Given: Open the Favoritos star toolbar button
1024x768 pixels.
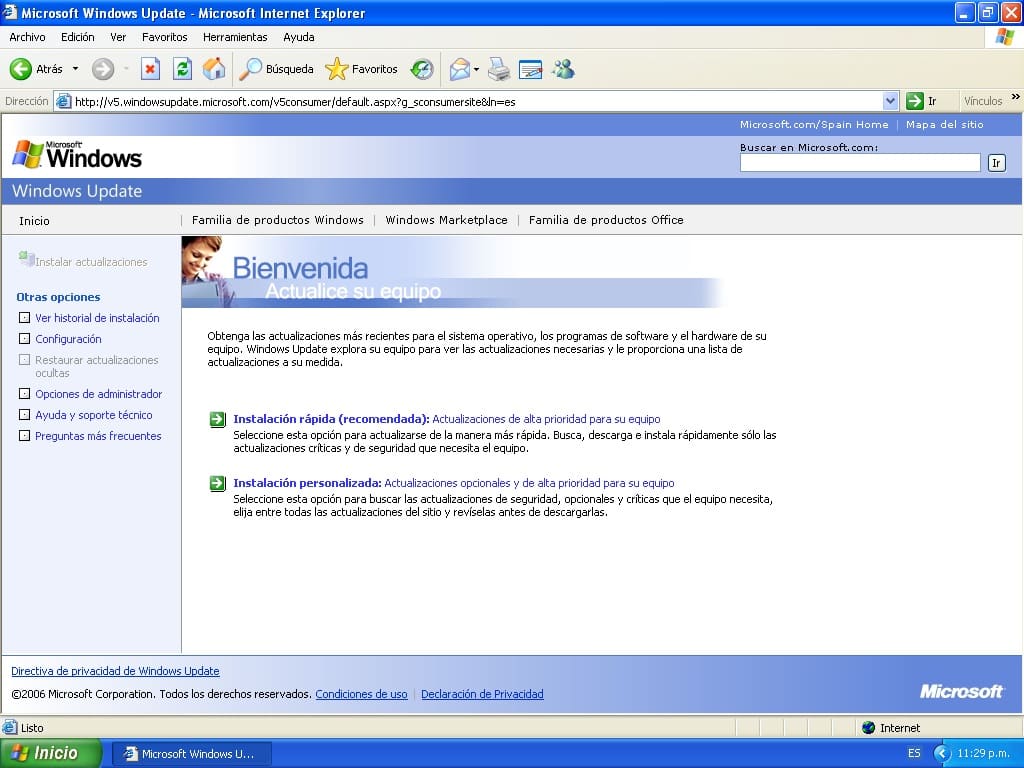Looking at the screenshot, I should [361, 69].
